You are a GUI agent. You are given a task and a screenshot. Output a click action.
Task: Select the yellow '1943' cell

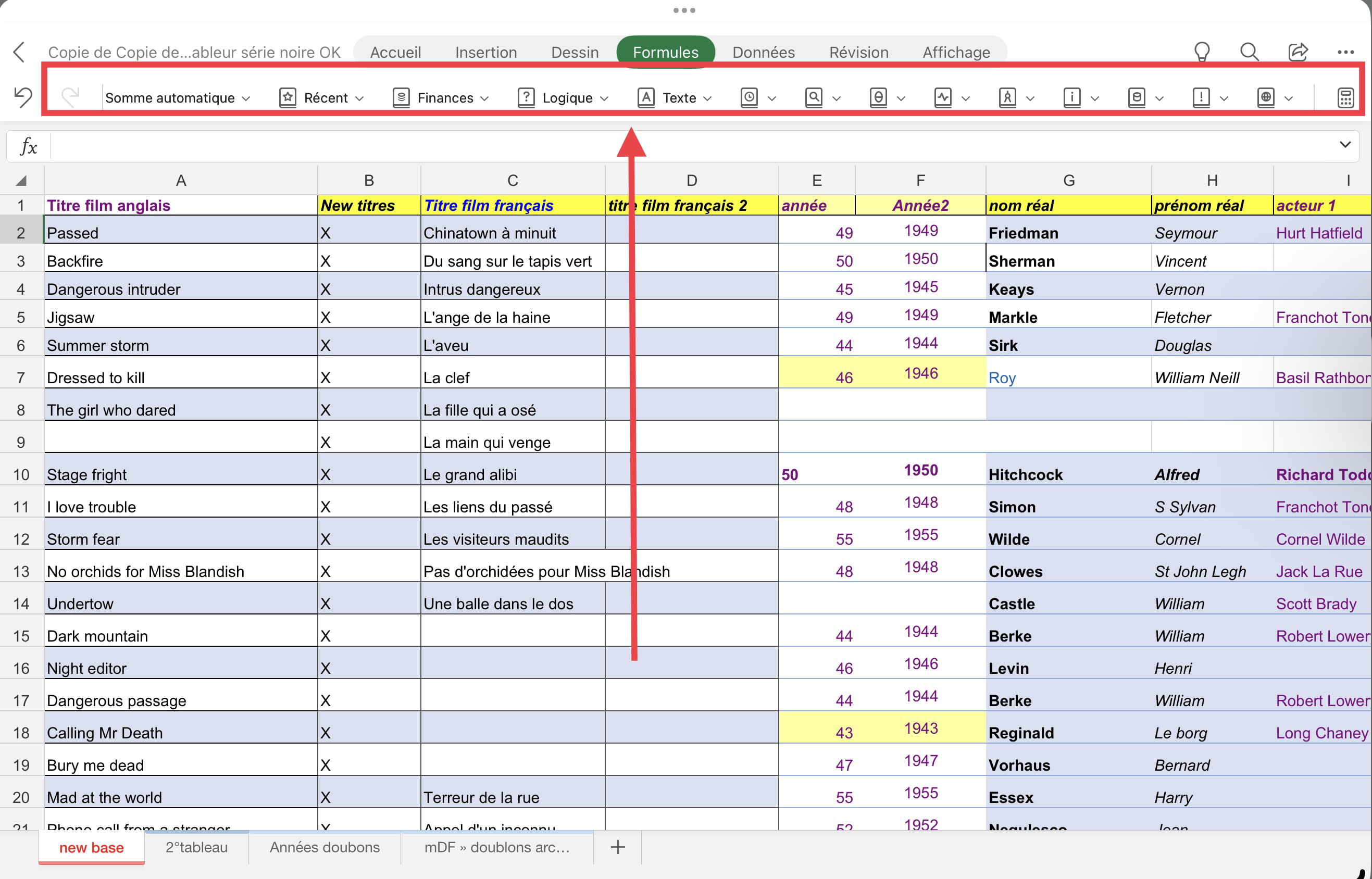pyautogui.click(x=920, y=728)
